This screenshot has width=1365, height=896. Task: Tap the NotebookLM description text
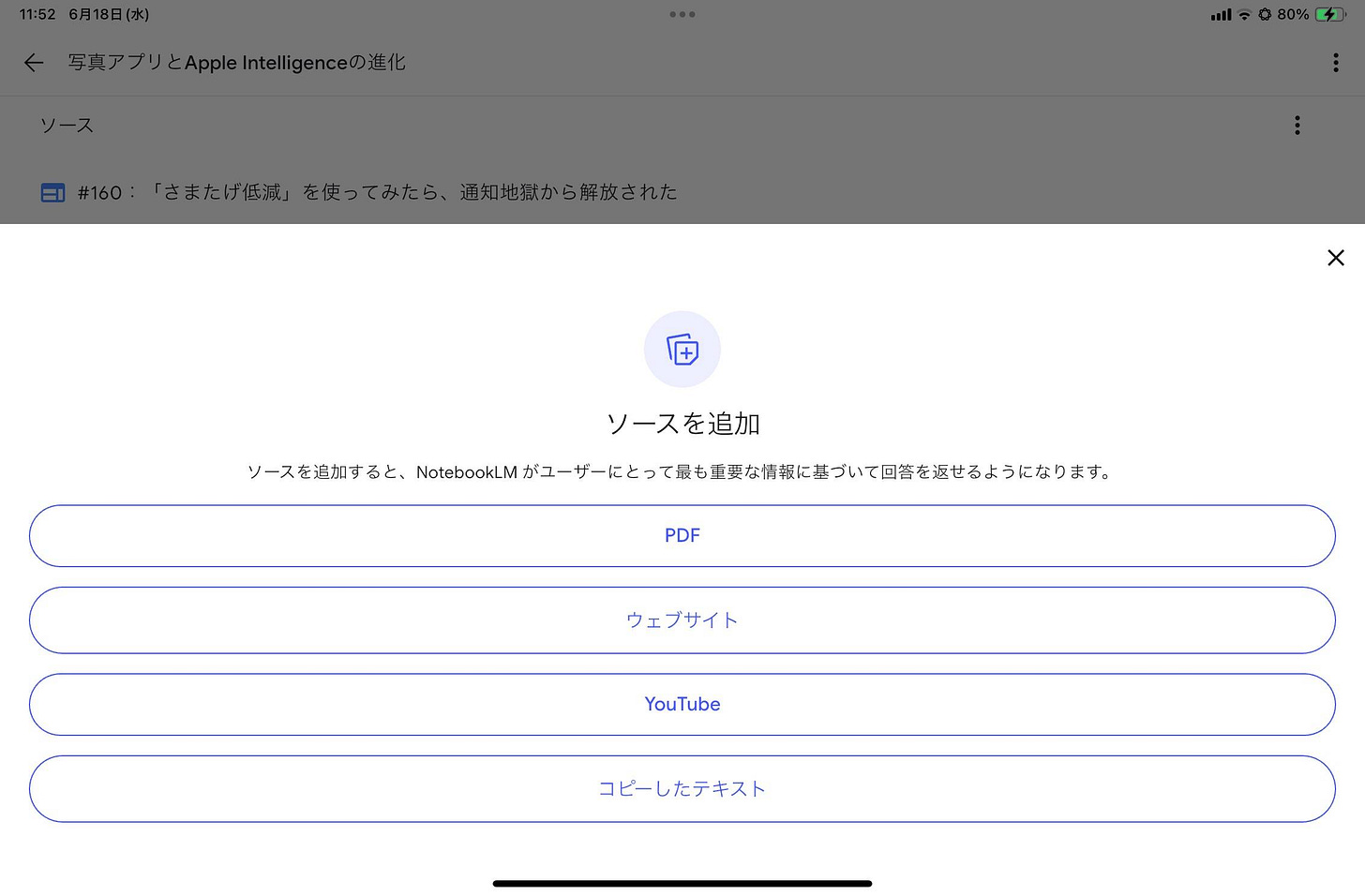pos(680,471)
